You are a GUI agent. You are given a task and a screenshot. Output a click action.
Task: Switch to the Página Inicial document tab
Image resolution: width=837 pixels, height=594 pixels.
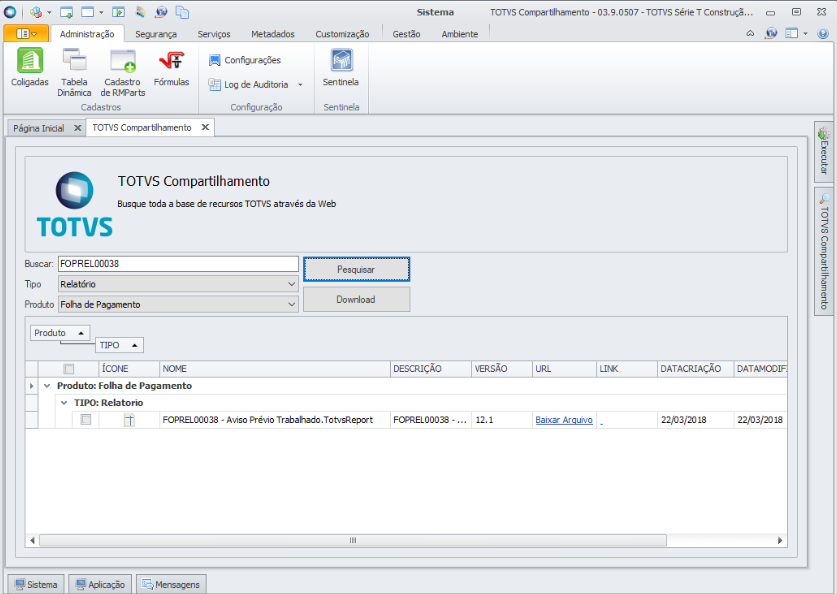click(x=38, y=128)
